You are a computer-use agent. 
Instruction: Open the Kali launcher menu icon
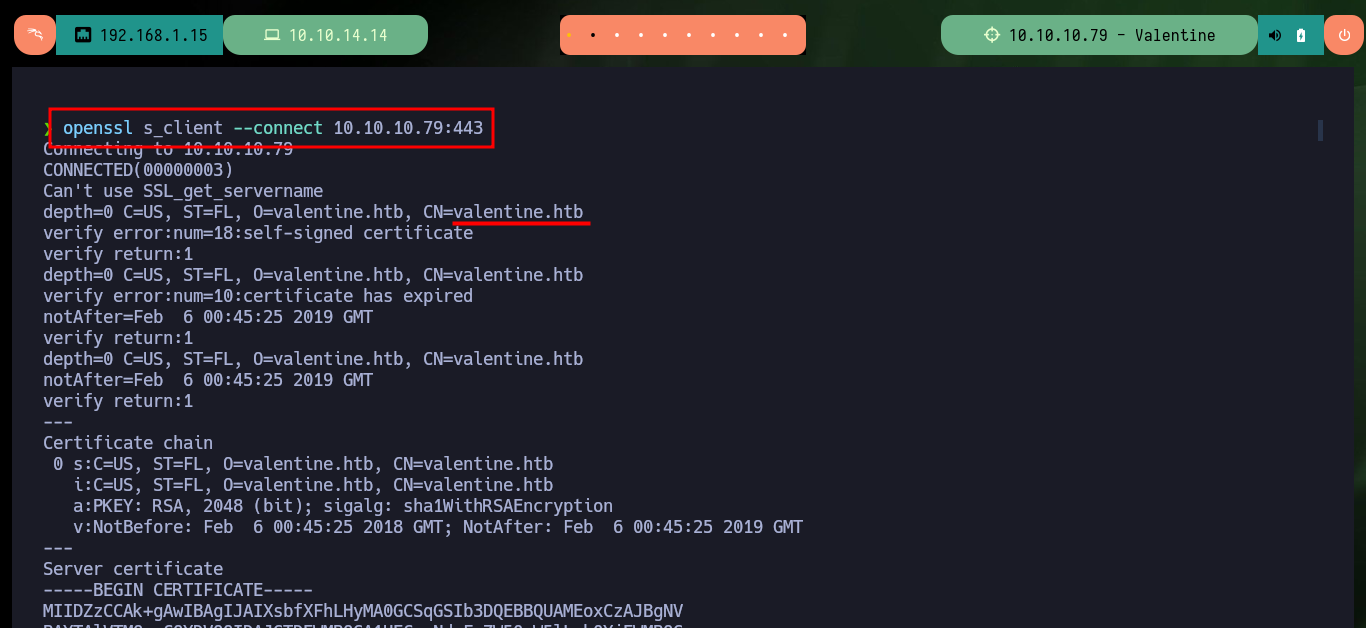(x=35, y=35)
